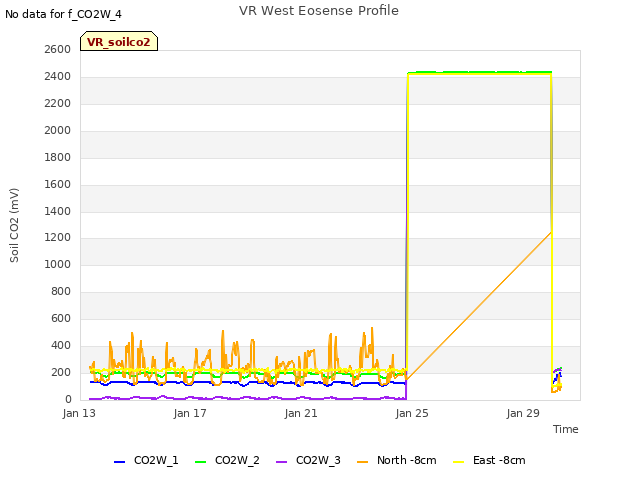
Task: Click the purple CO2W_3 legend color marker
Action: (281, 462)
